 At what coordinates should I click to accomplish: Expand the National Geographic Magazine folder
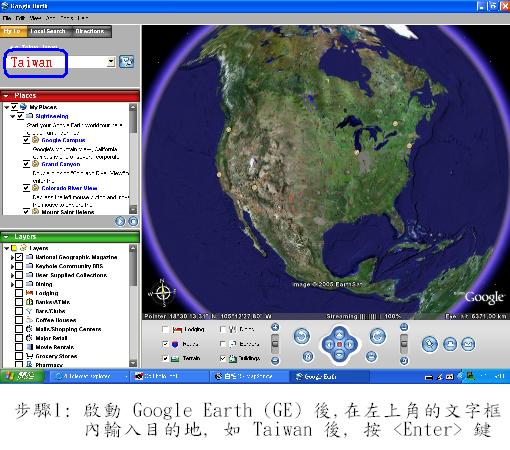coord(12,257)
